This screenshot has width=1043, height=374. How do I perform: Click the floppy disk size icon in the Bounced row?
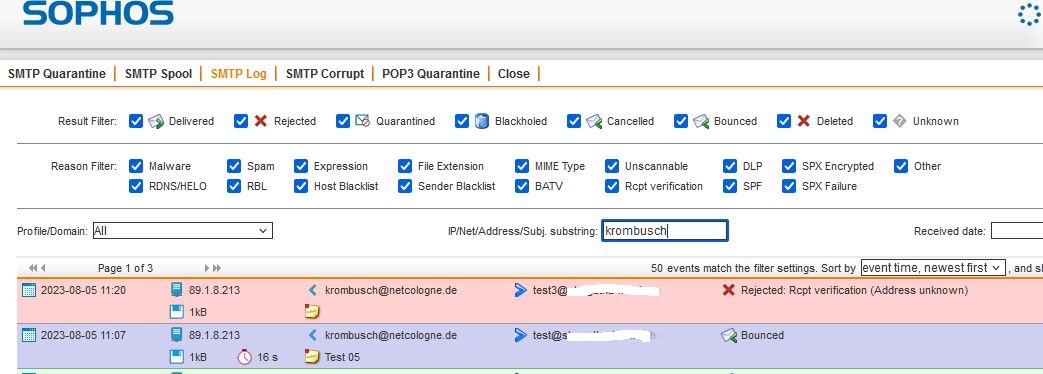pos(176,357)
